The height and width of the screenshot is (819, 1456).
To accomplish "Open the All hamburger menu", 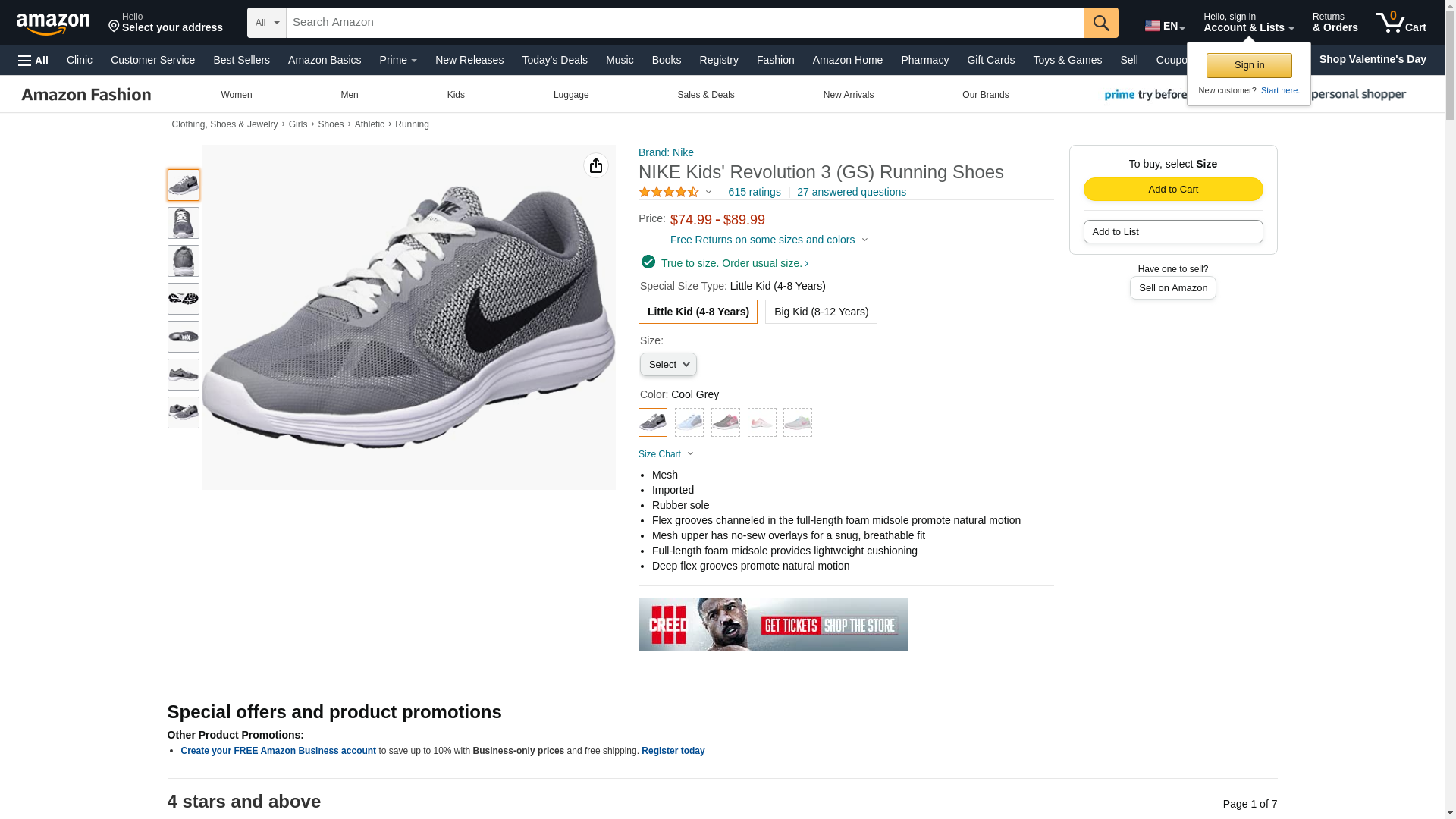I will 33,61.
